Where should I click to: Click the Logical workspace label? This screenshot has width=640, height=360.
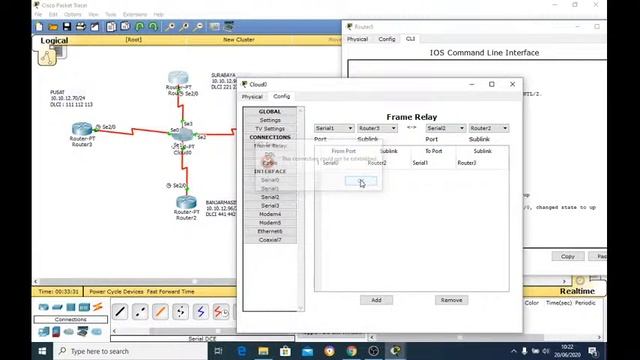[54, 40]
